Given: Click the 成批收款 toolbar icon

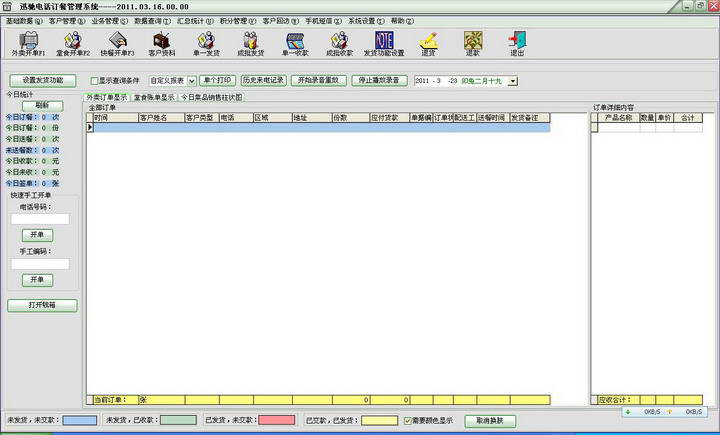Looking at the screenshot, I should click(339, 44).
